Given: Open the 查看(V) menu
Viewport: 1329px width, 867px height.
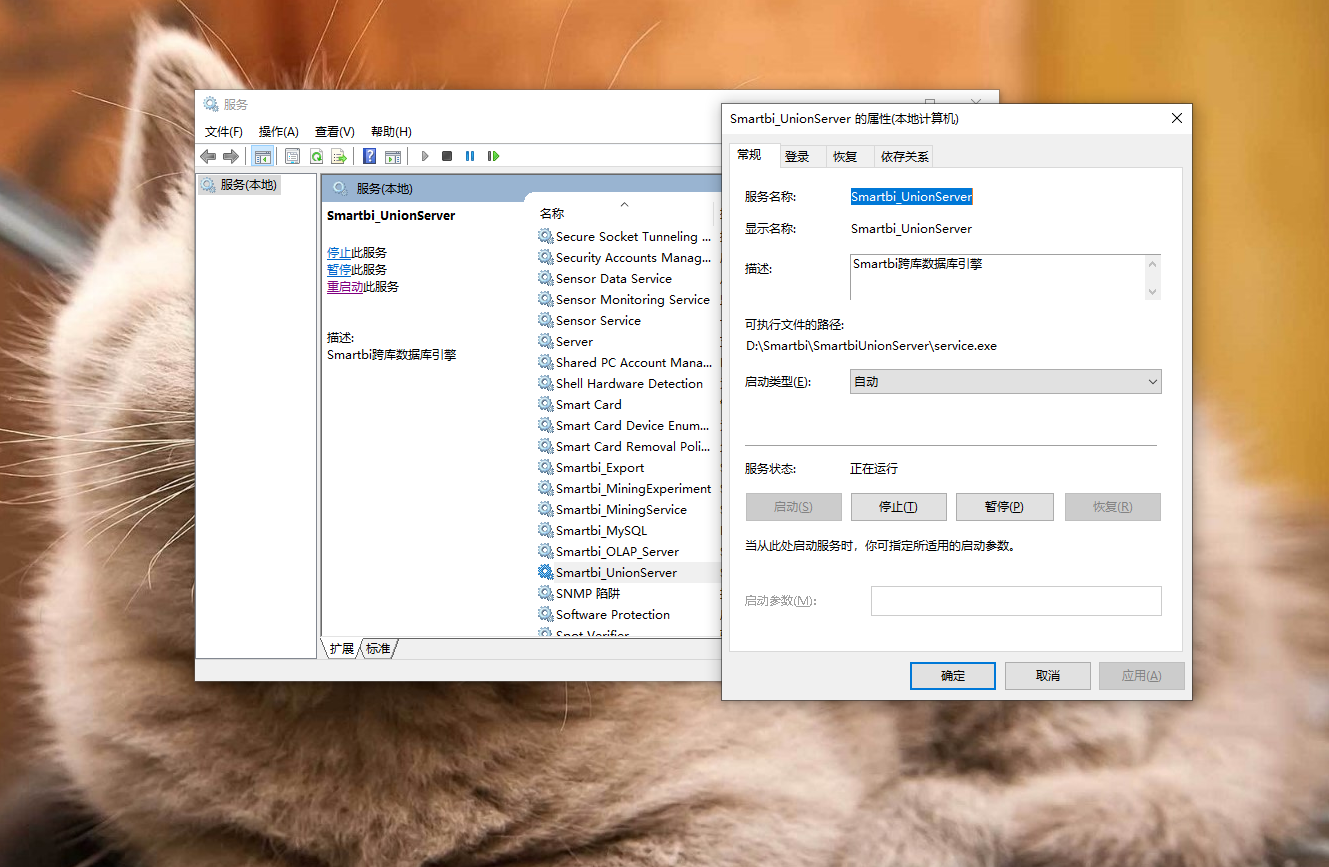Looking at the screenshot, I should pos(335,131).
